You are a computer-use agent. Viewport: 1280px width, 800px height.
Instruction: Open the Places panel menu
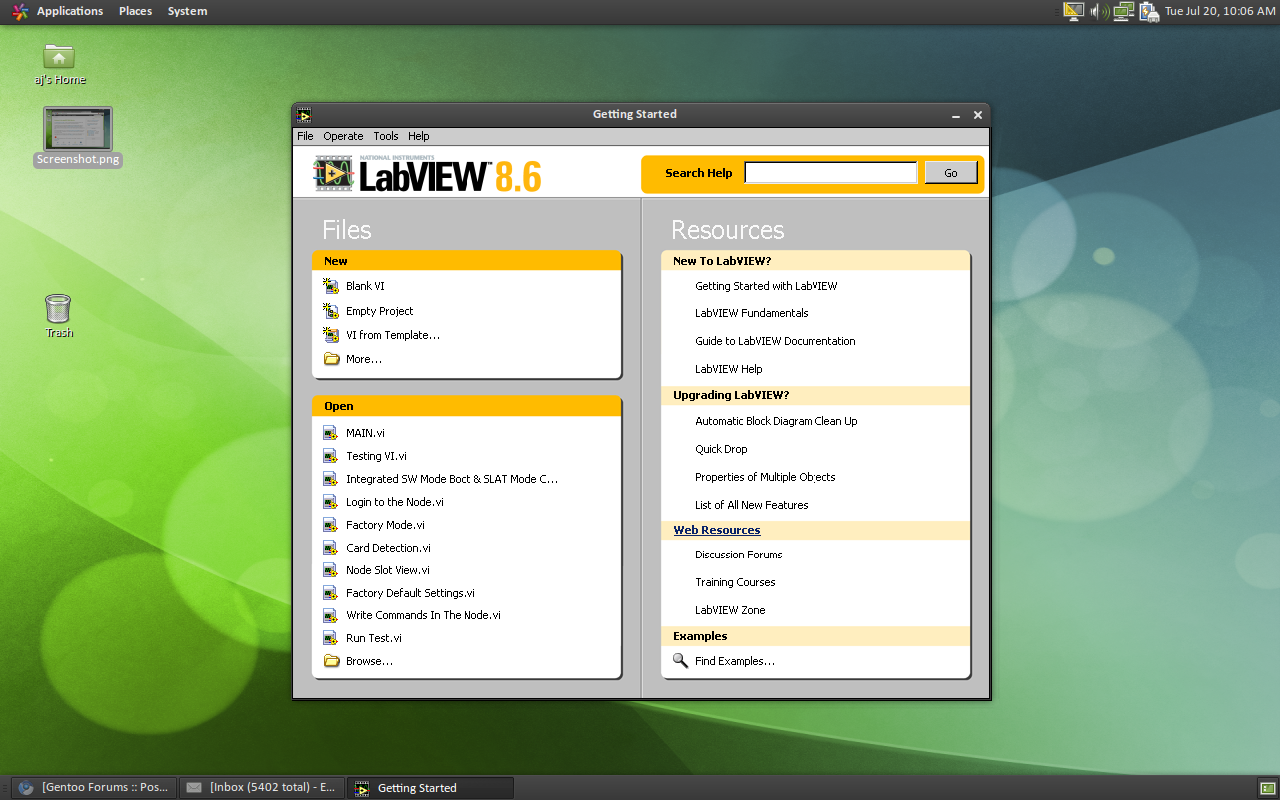pyautogui.click(x=135, y=11)
